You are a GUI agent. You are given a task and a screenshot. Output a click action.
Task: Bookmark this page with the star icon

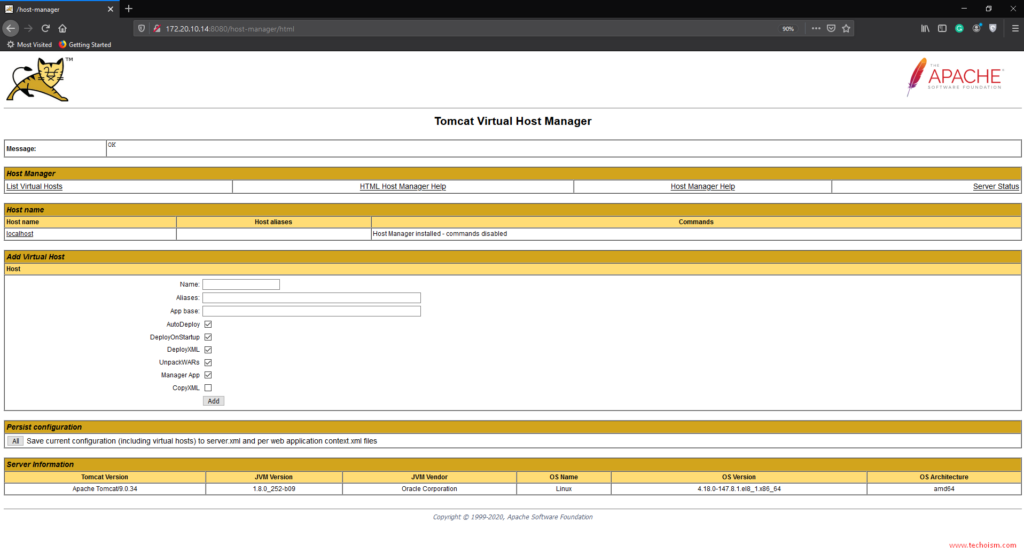(x=846, y=29)
